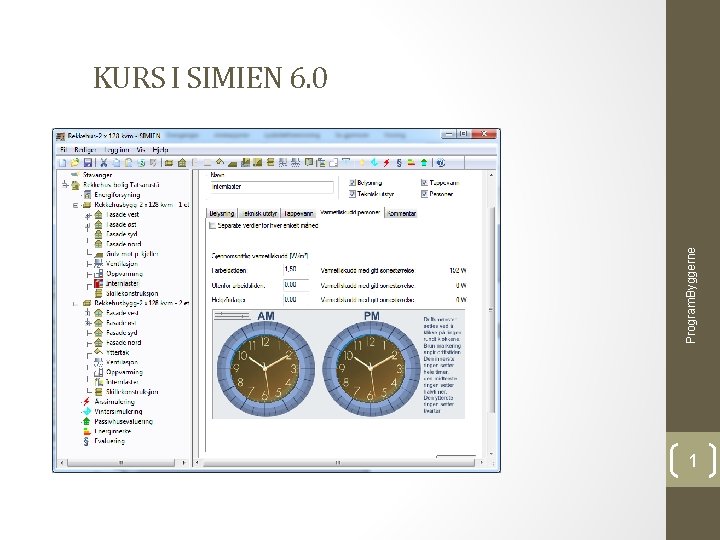Open a file with the folder toolbar icon
This screenshot has width=720, height=540.
pos(75,163)
